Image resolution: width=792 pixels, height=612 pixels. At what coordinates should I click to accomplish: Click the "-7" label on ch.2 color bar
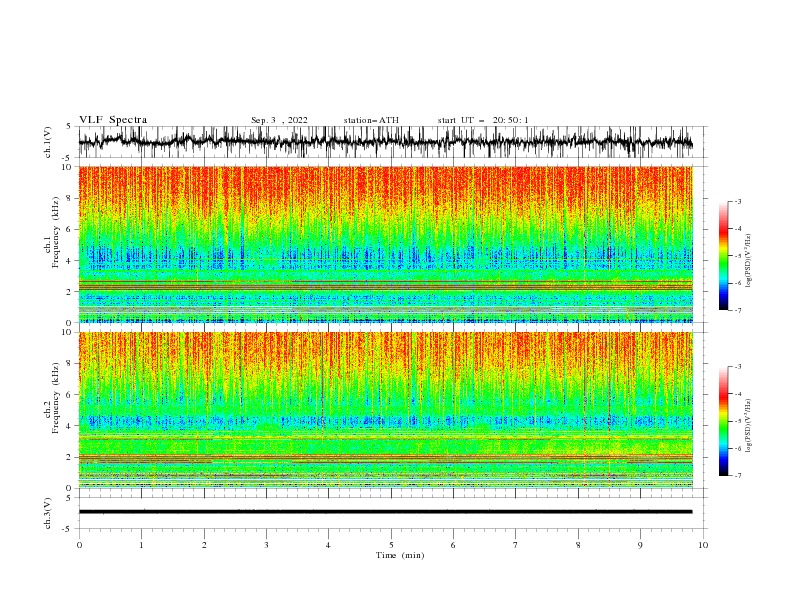tap(738, 476)
